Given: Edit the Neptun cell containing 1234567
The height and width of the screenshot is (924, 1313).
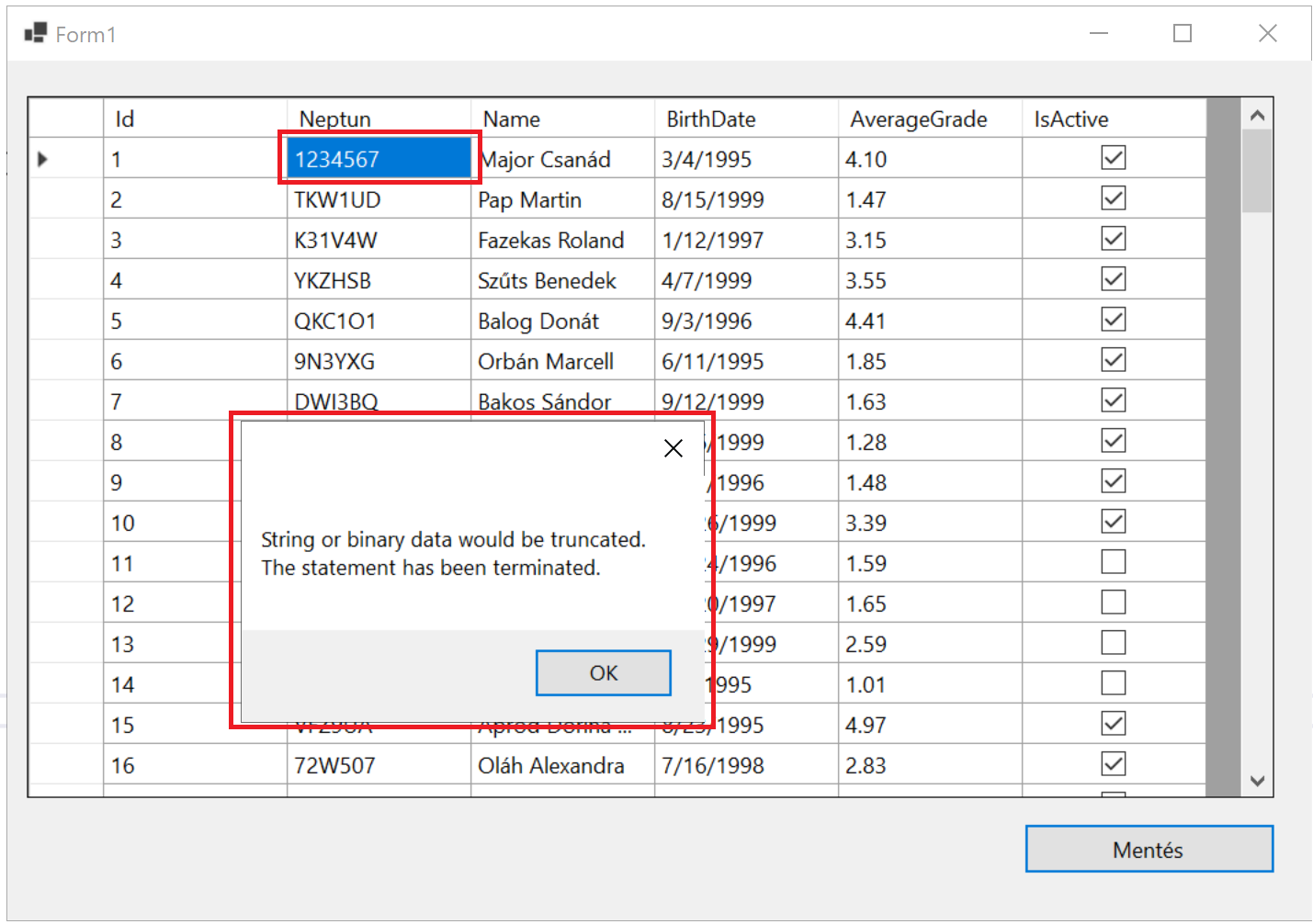Looking at the screenshot, I should 379,159.
